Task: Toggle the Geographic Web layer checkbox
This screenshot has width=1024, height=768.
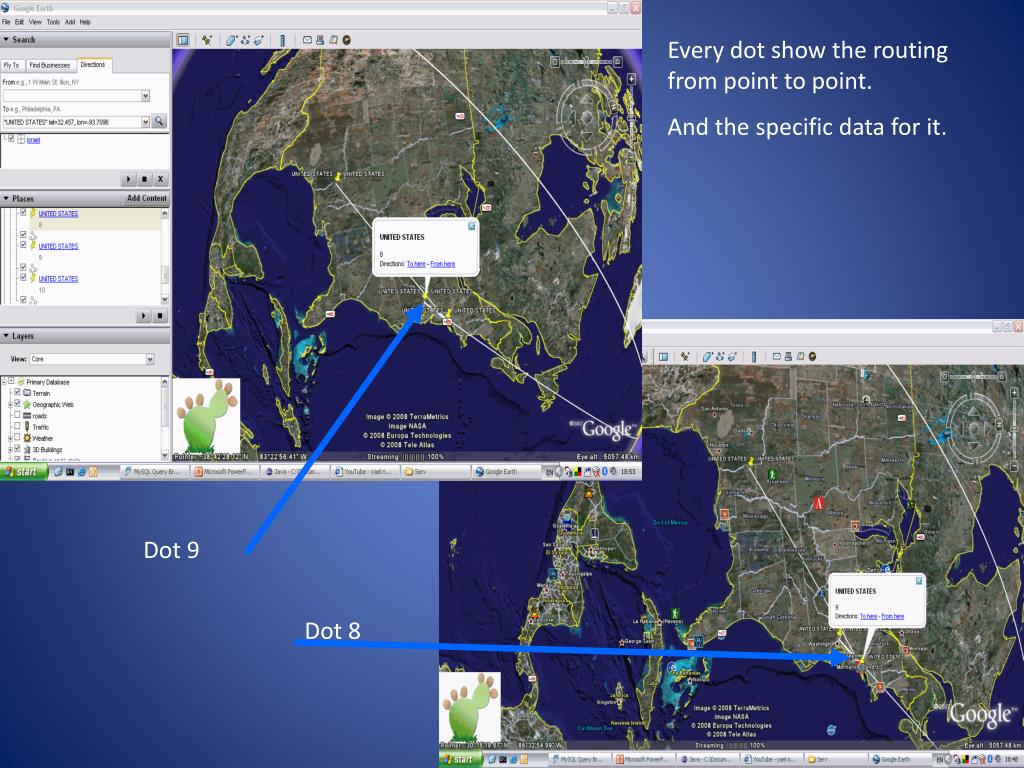Action: [x=18, y=404]
